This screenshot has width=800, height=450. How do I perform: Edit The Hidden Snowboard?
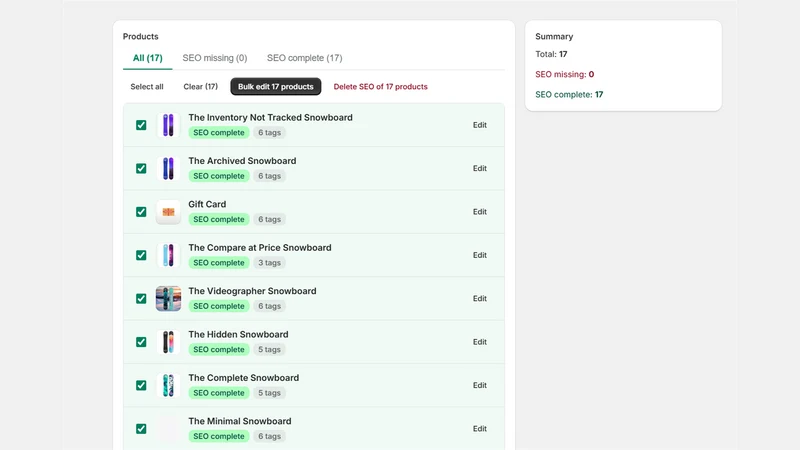click(480, 342)
